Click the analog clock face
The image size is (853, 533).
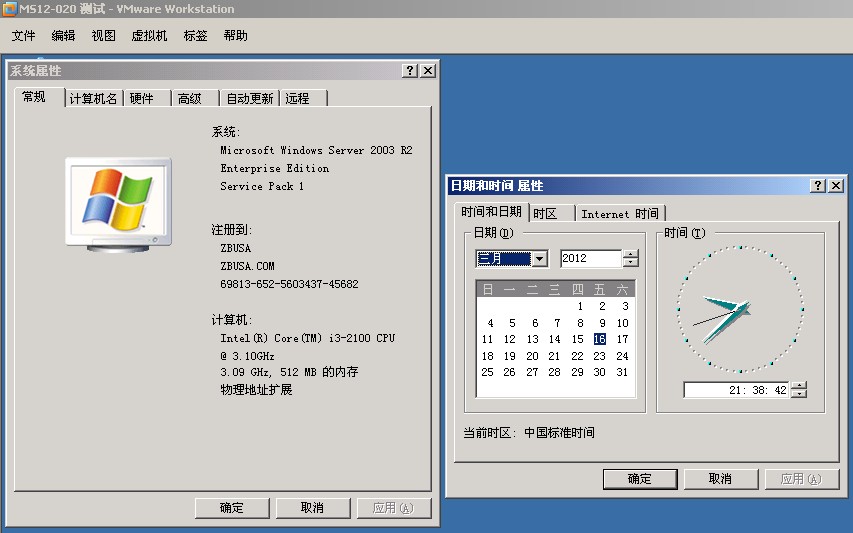tap(740, 309)
